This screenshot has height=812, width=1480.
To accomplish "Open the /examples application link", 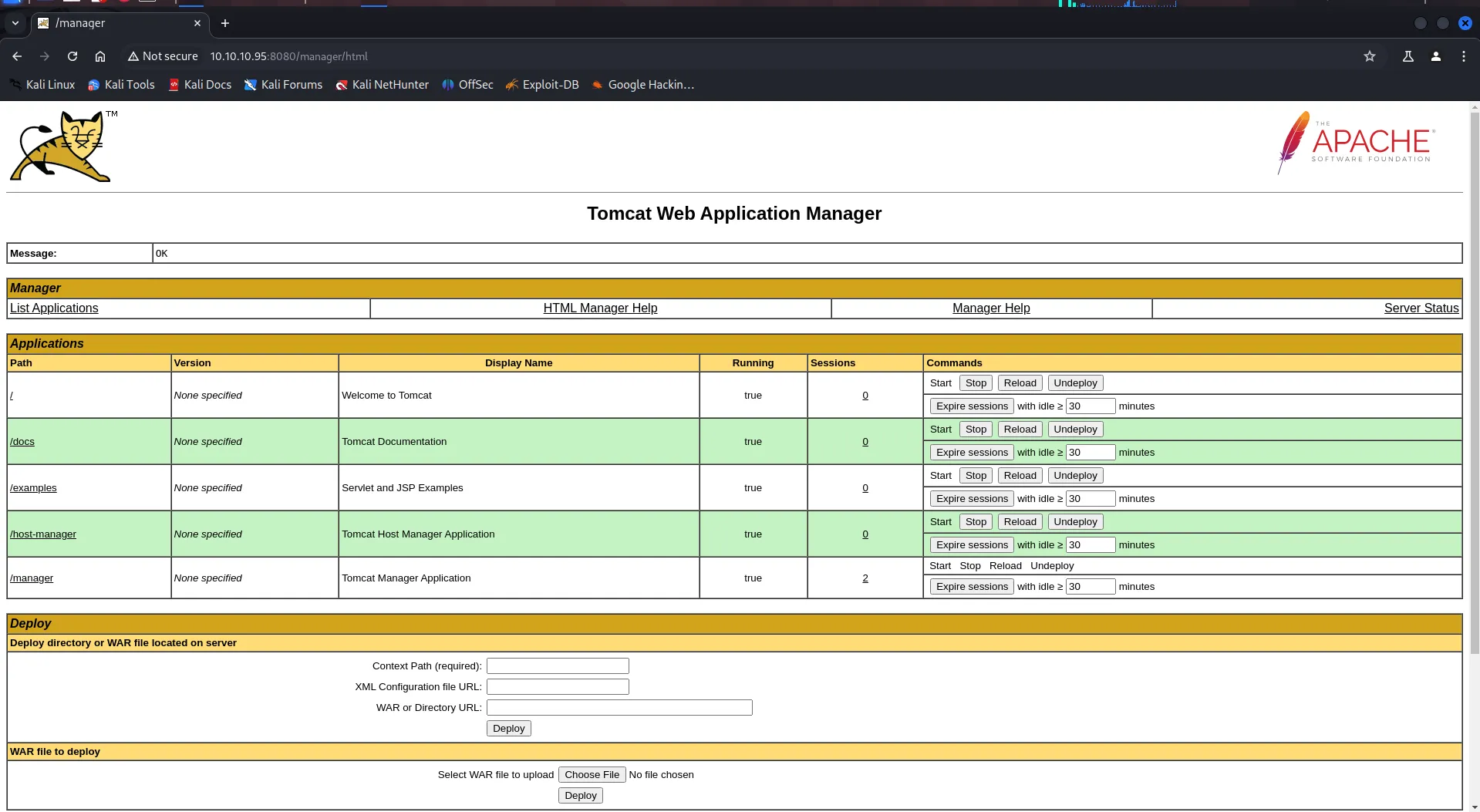I will 33,488.
